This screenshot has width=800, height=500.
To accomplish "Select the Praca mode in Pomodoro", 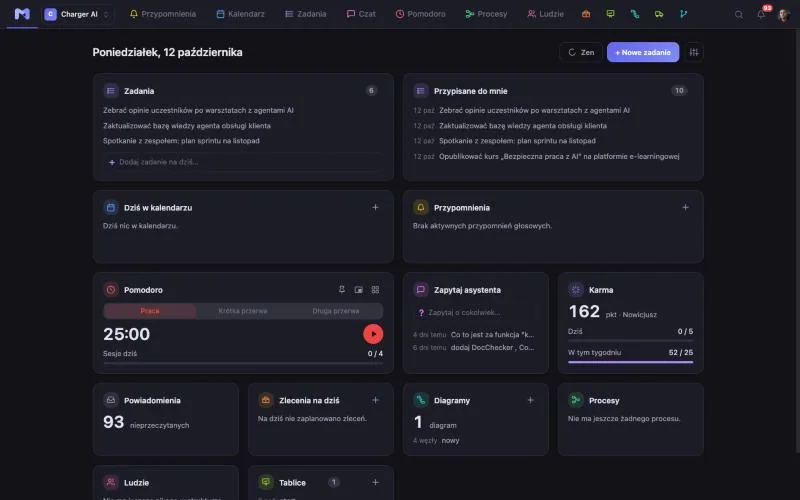I will tap(150, 311).
